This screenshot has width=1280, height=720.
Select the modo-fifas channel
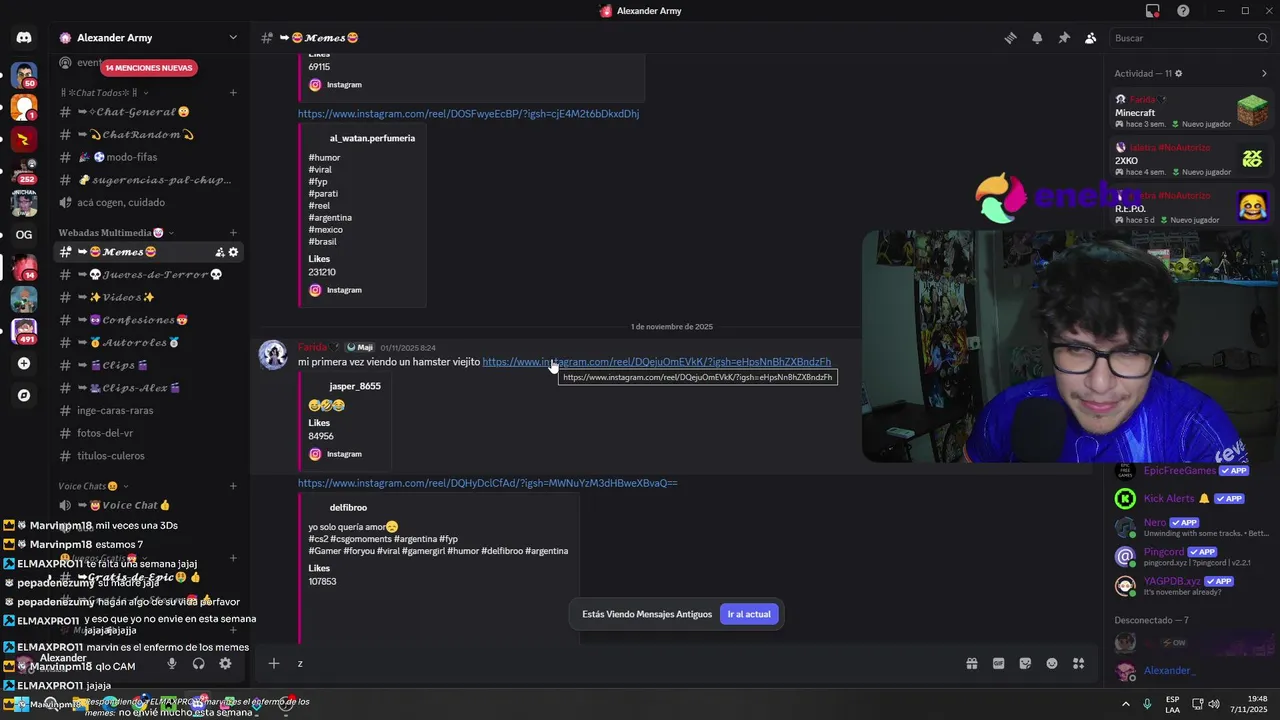pyautogui.click(x=149, y=157)
